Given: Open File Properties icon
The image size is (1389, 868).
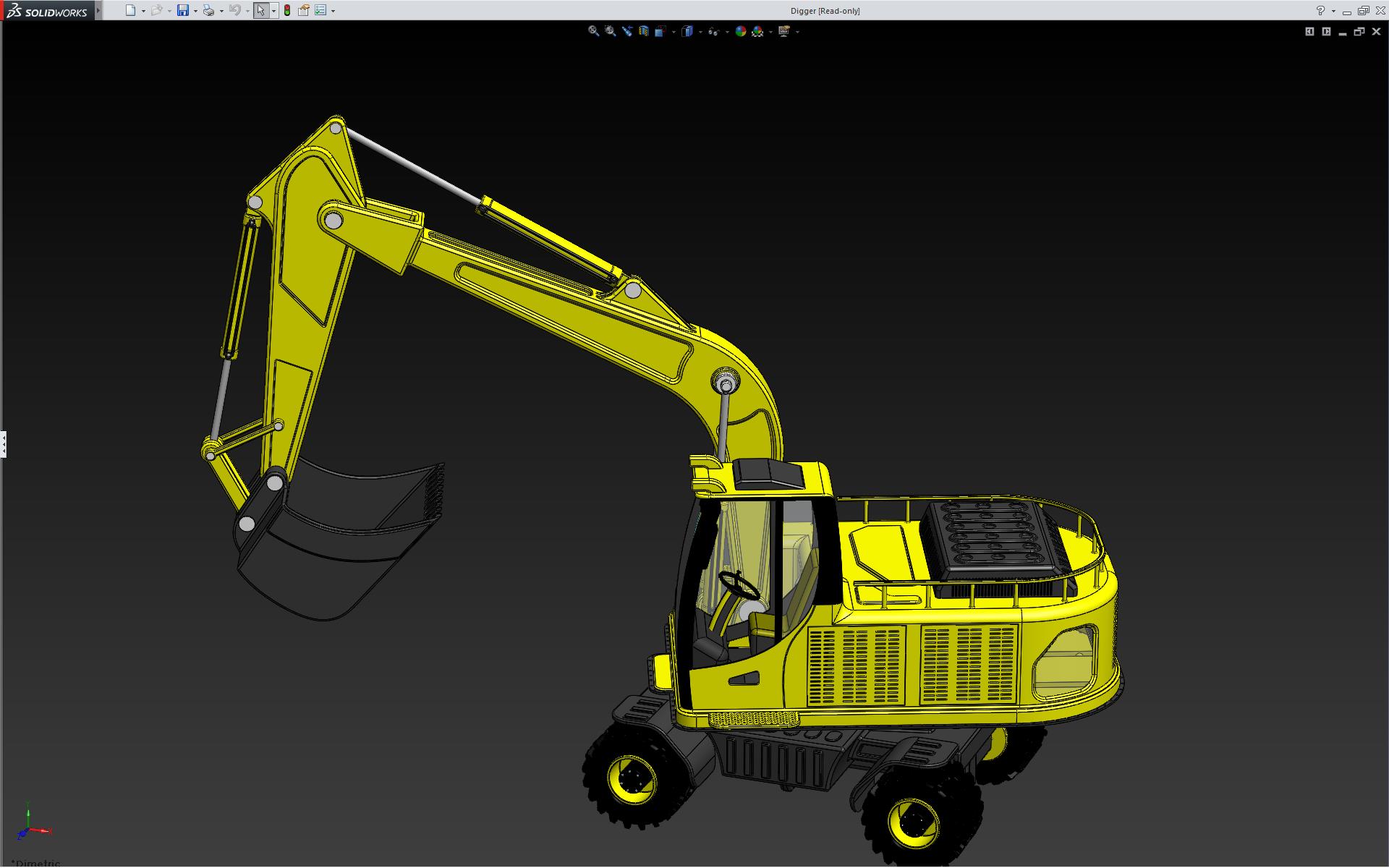Looking at the screenshot, I should pos(304,10).
